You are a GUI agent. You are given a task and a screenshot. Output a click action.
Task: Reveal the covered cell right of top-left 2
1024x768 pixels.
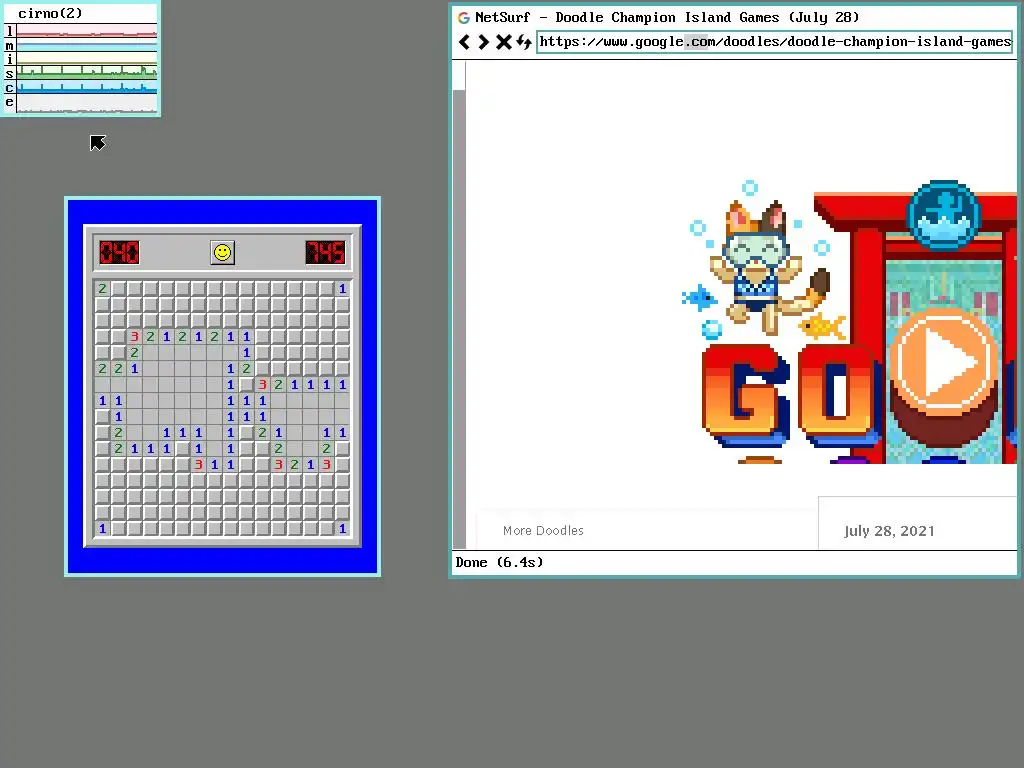point(118,289)
